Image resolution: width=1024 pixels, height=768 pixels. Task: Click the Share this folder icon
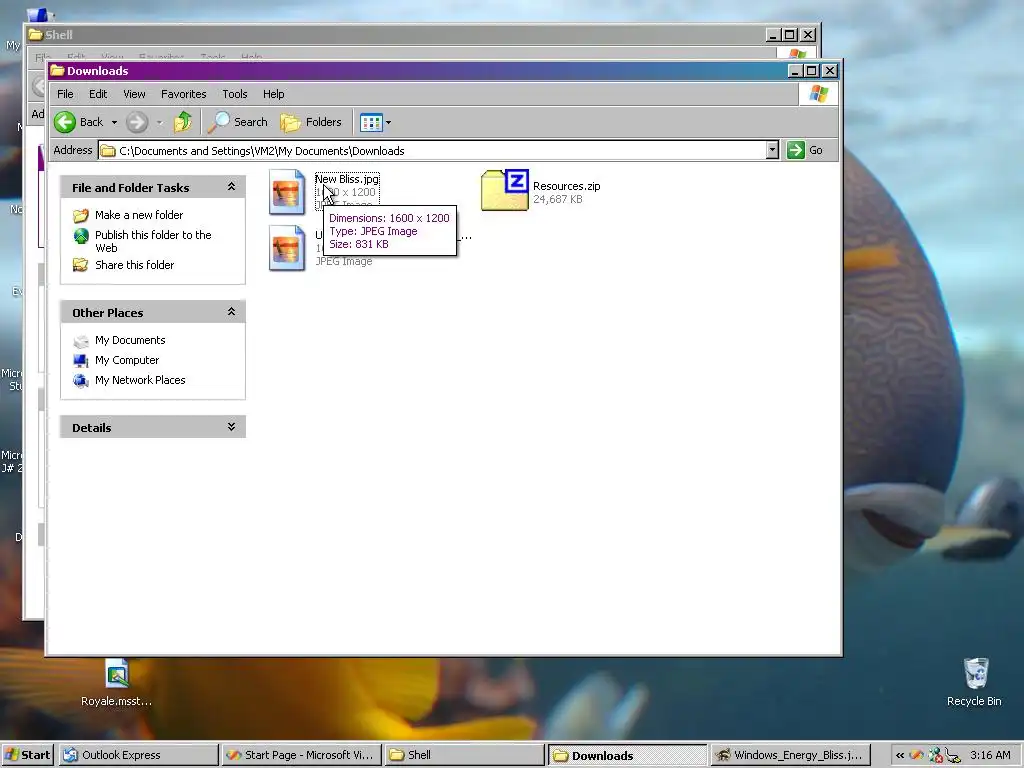[x=81, y=264]
